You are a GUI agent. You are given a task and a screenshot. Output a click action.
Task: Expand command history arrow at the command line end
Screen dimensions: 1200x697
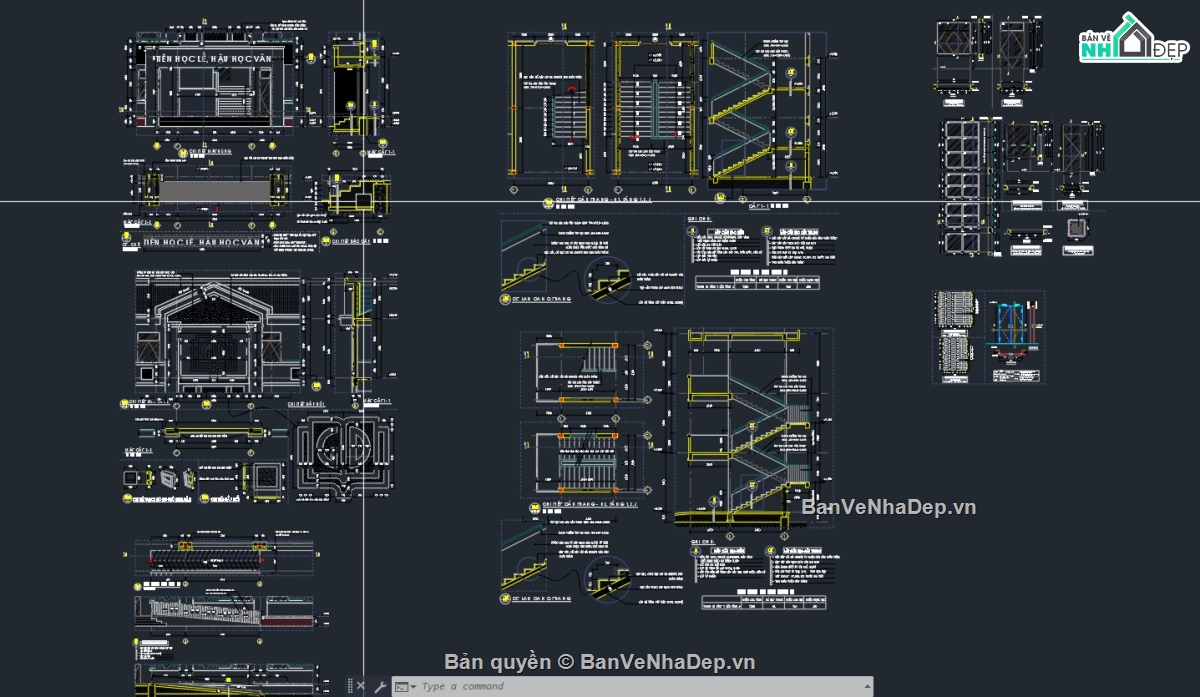867,687
